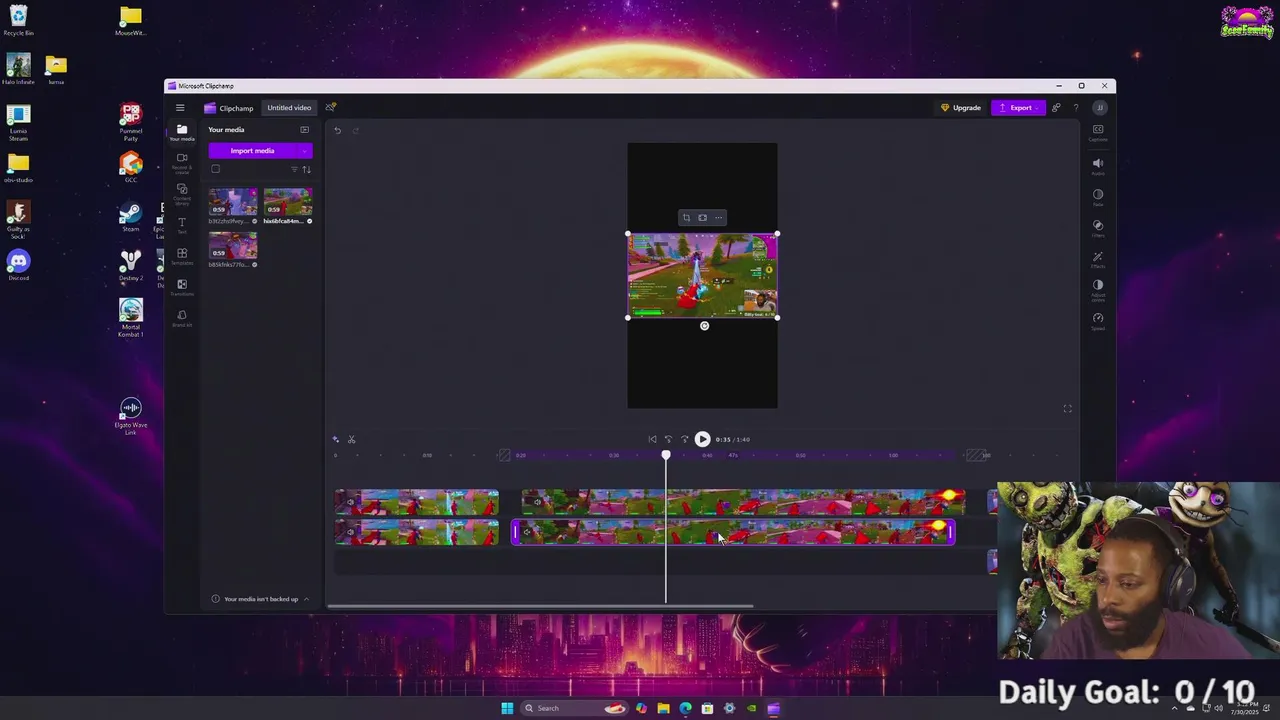1280x720 pixels.
Task: Click the selected clip's left trim handle
Action: 515,533
